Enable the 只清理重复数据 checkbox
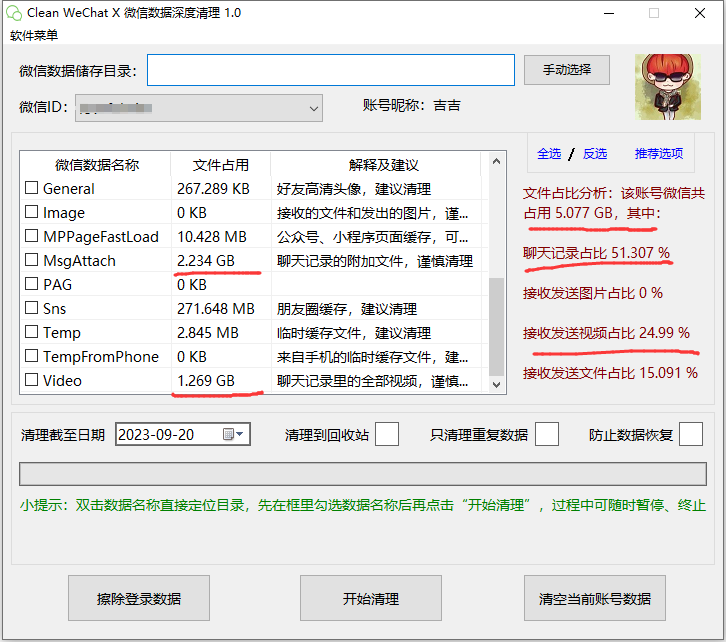Viewport: 726px width, 642px height. pyautogui.click(x=547, y=434)
